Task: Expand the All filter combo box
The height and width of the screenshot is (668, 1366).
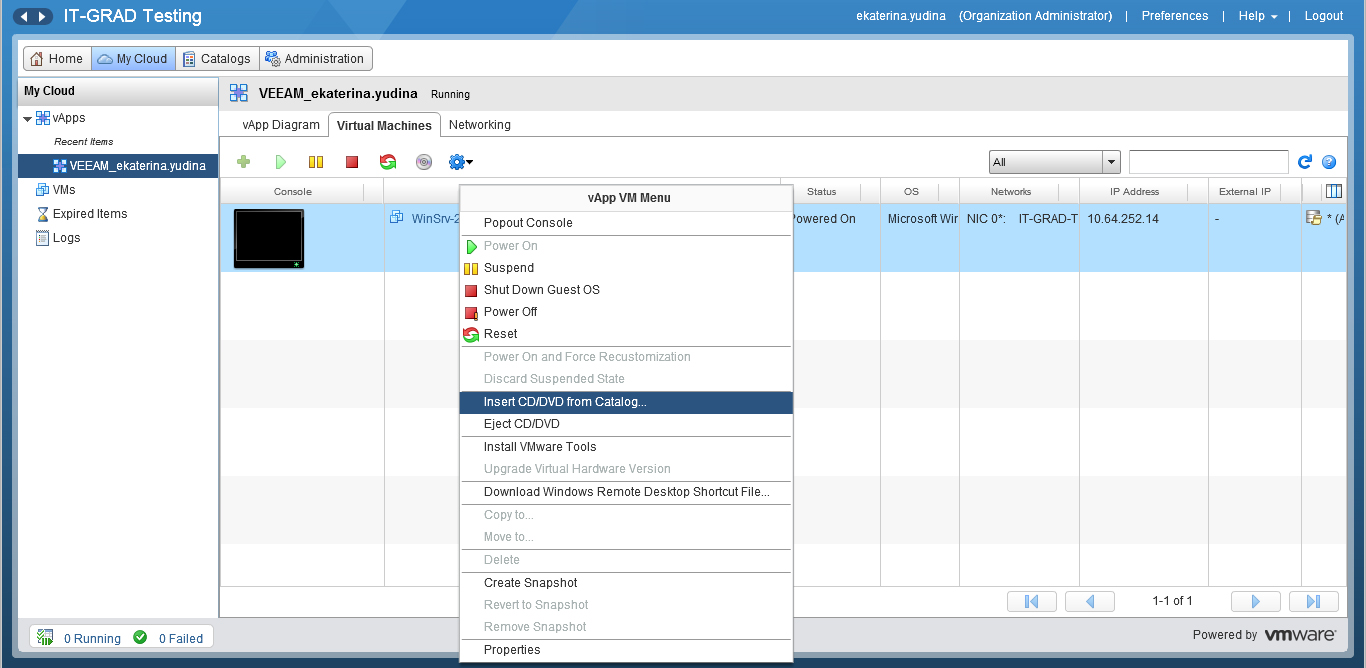Action: pos(1110,162)
